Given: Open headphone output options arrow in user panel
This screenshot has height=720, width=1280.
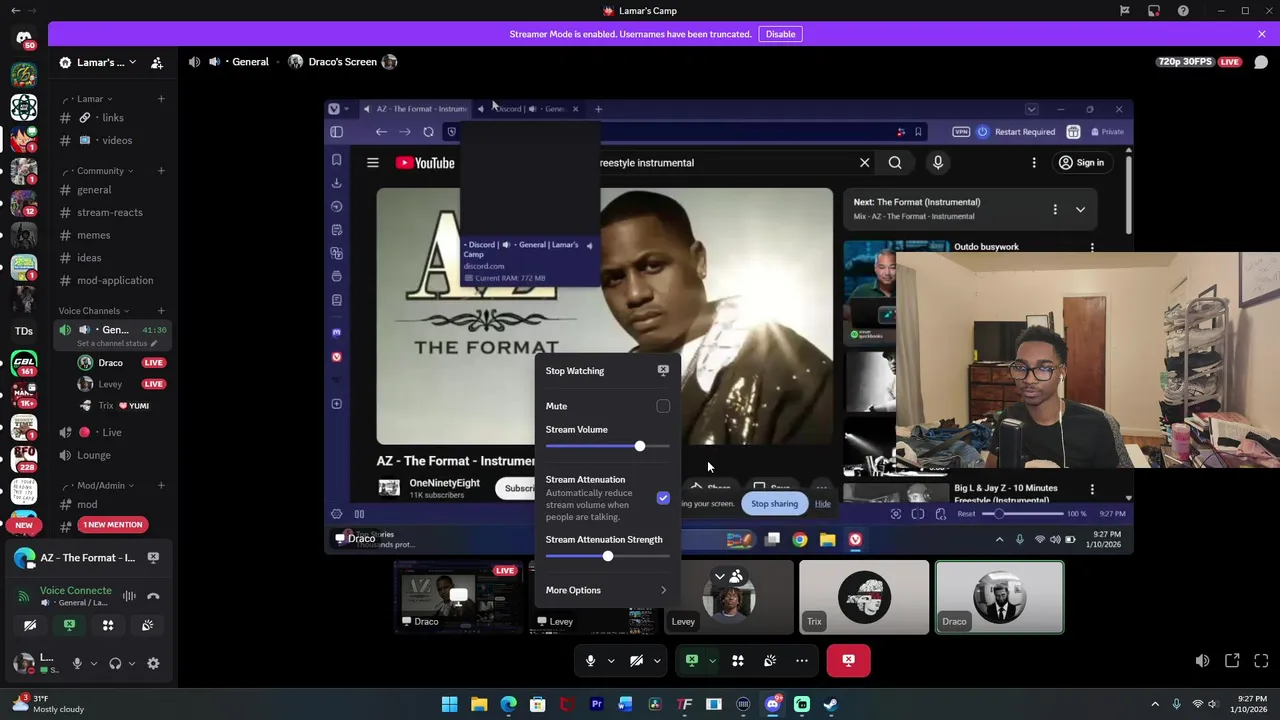Looking at the screenshot, I should [132, 663].
